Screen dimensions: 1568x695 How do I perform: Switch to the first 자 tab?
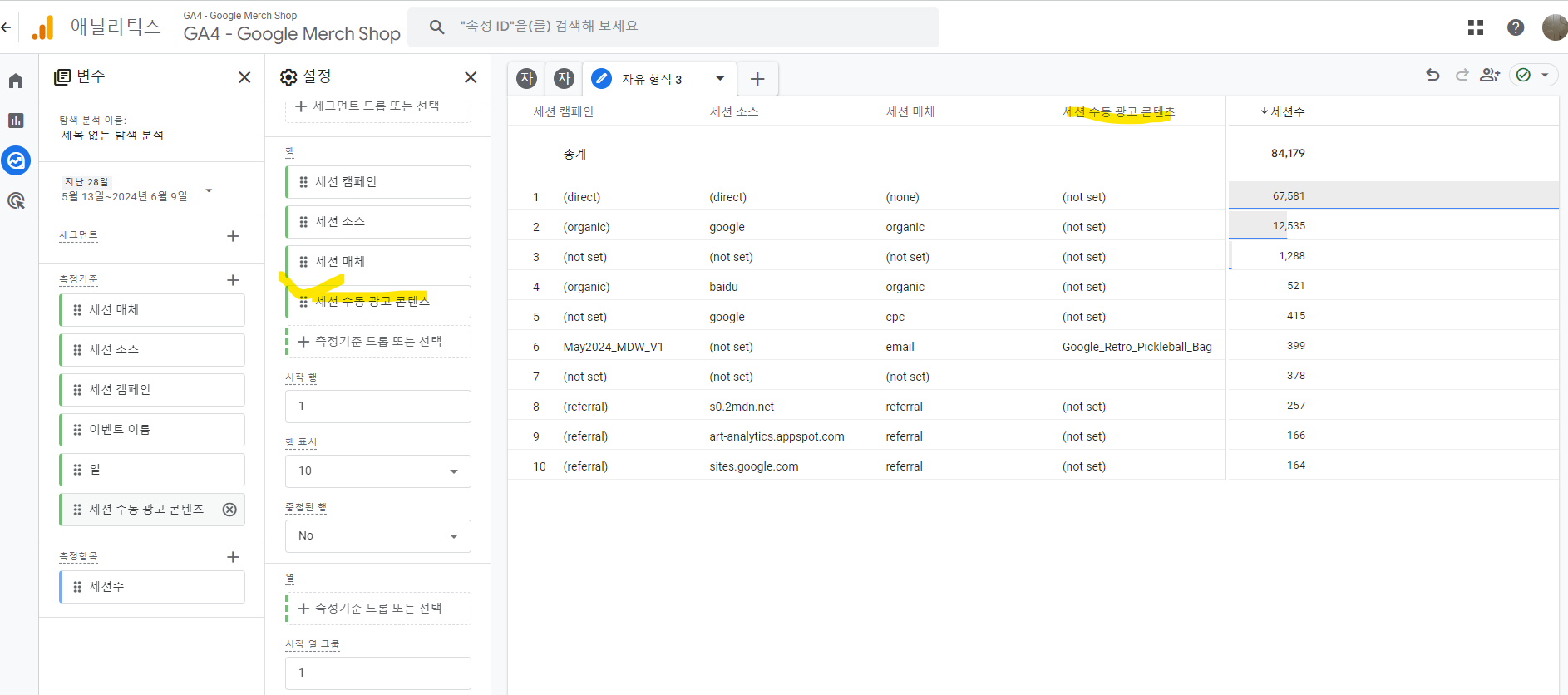(527, 78)
